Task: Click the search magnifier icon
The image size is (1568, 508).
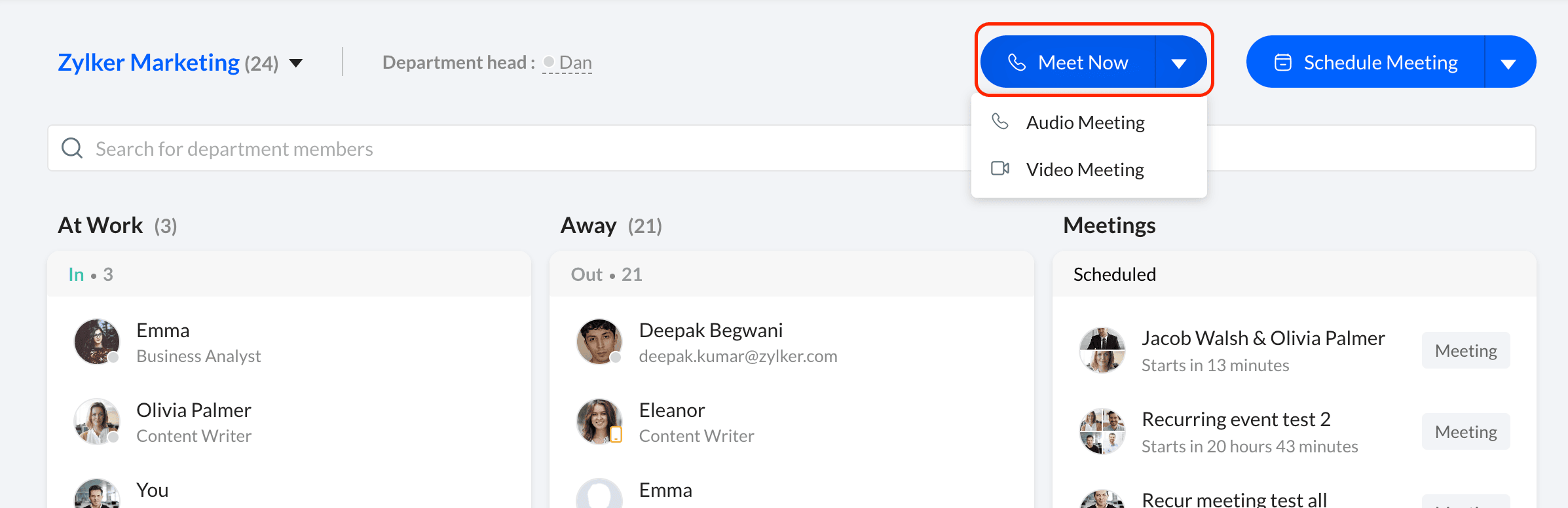Action: 72,149
